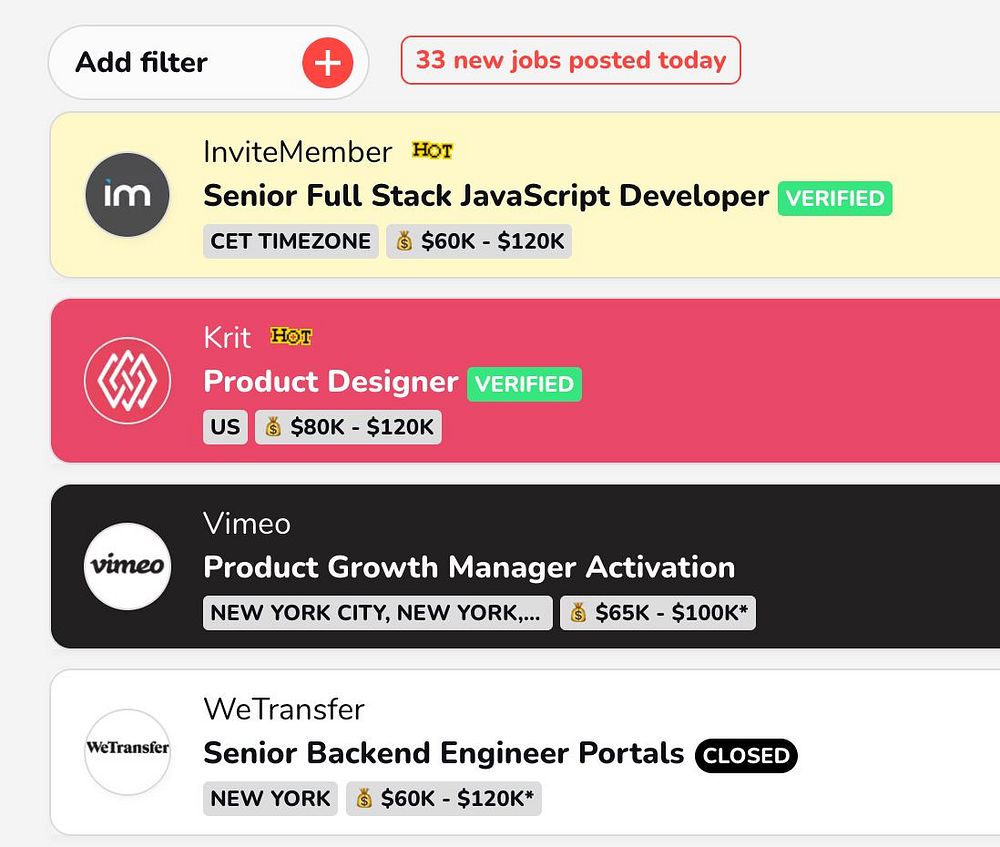The width and height of the screenshot is (1000, 847).
Task: Select the NEW YORK CITY, NEW YORK tag
Action: coord(377,613)
